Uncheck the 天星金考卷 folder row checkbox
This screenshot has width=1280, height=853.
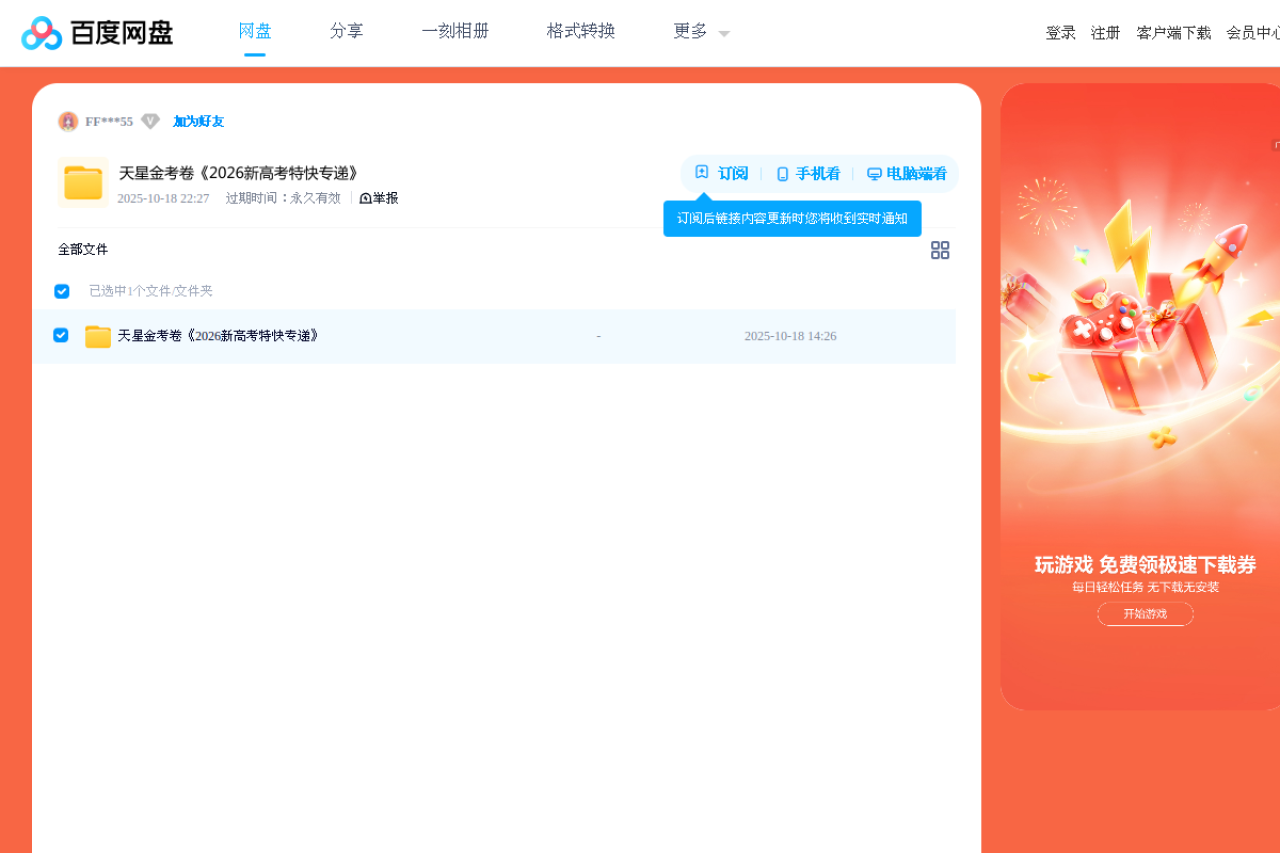pyautogui.click(x=61, y=335)
